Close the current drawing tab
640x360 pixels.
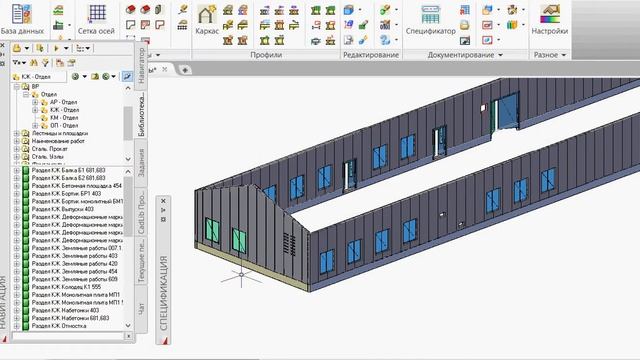[164, 69]
